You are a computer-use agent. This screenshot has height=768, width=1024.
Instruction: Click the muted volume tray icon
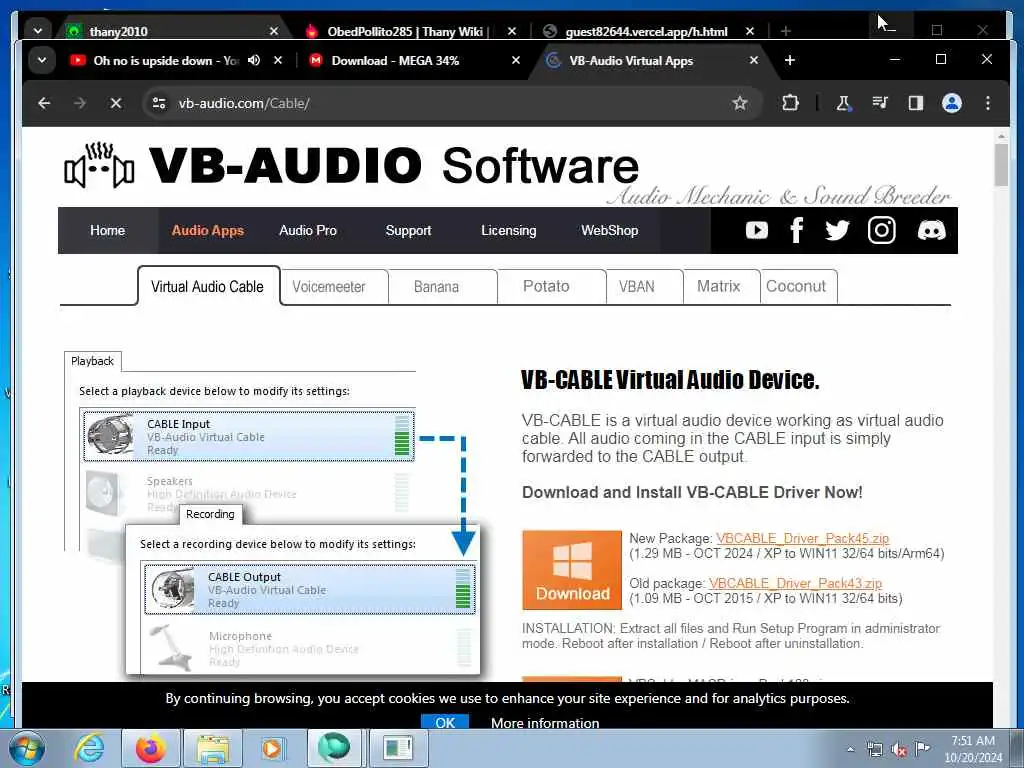(x=899, y=750)
